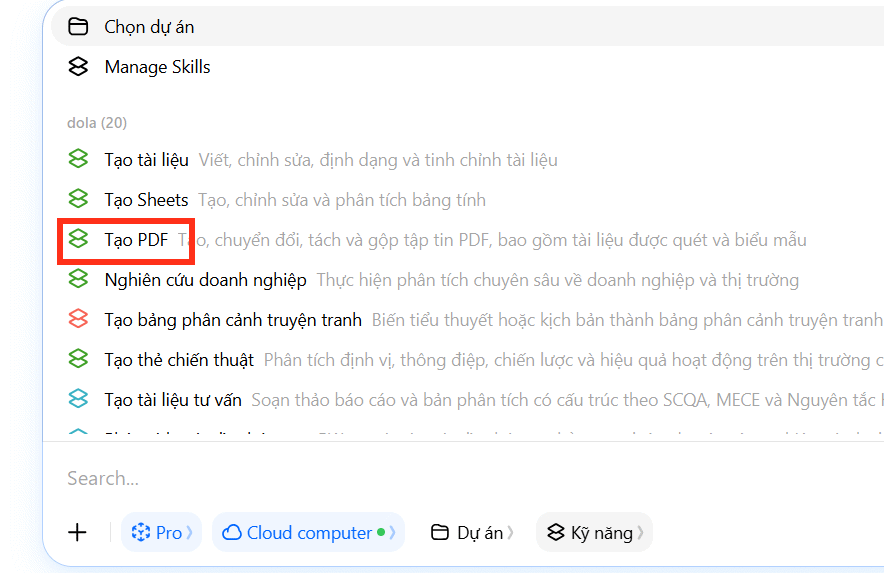Choose Tạo bảng phân cảnh truyện tranh skill
This screenshot has width=884, height=573.
click(x=468, y=320)
